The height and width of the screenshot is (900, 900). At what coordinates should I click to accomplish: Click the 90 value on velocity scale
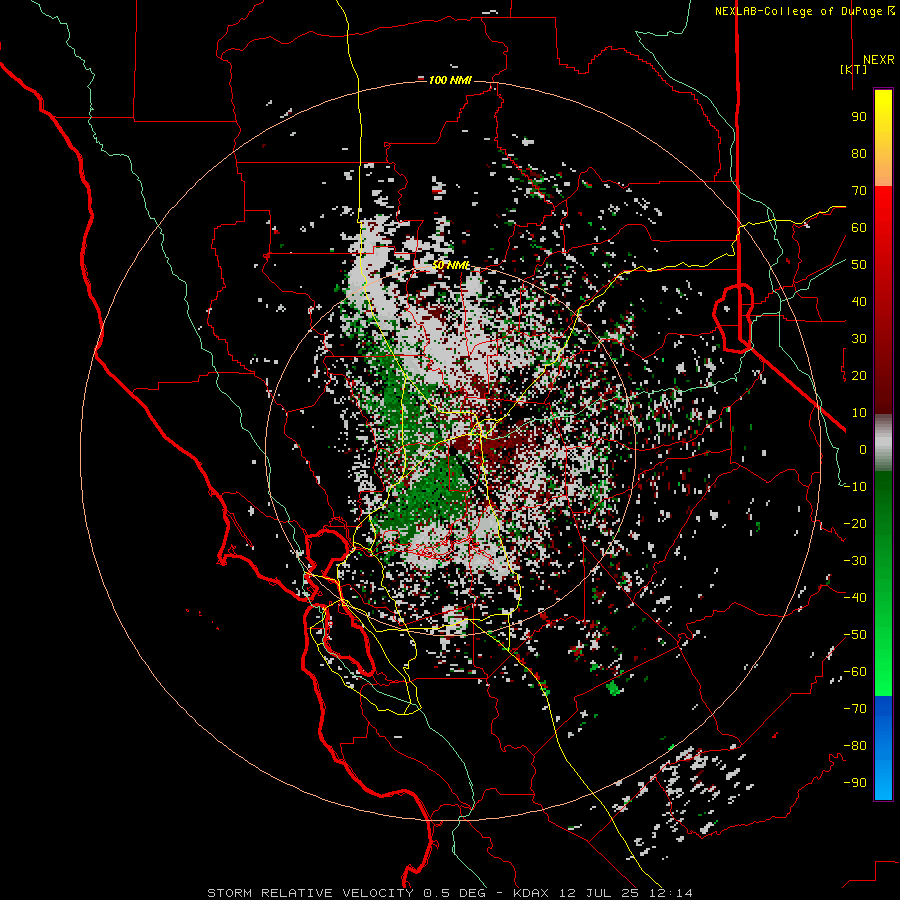pos(859,117)
